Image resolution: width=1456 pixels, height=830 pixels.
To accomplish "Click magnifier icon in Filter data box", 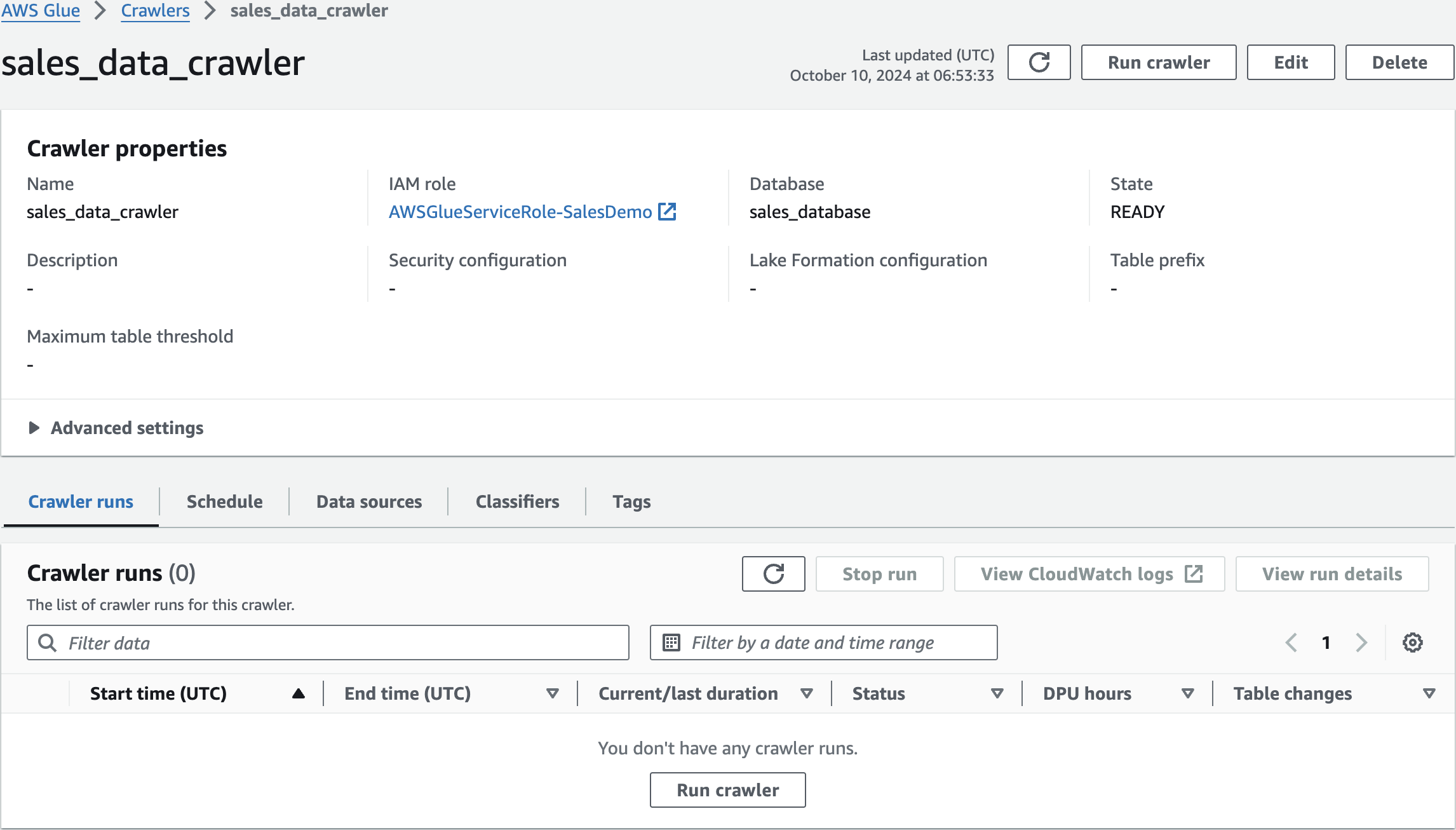I will tap(48, 643).
